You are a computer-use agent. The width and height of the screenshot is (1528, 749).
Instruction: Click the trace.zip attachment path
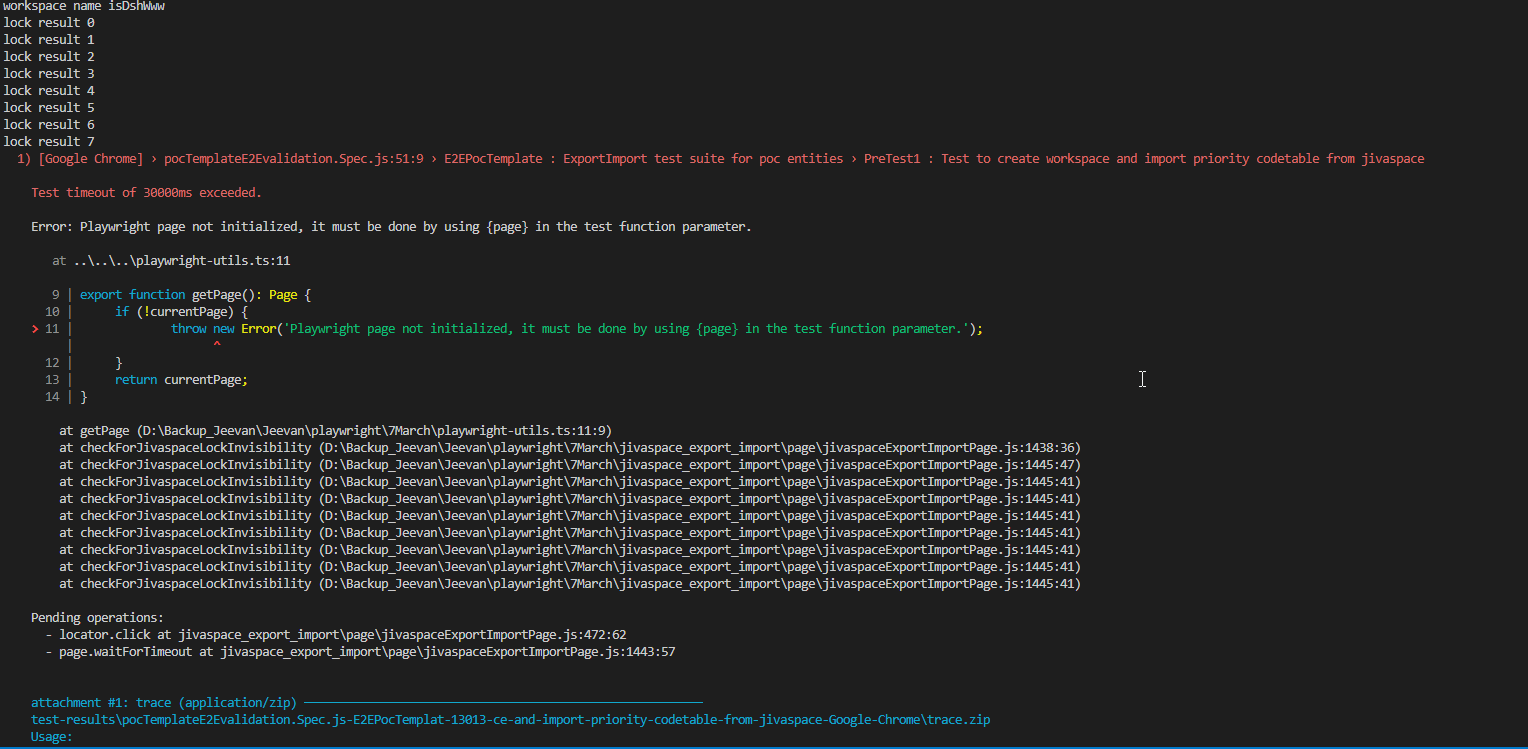510,719
